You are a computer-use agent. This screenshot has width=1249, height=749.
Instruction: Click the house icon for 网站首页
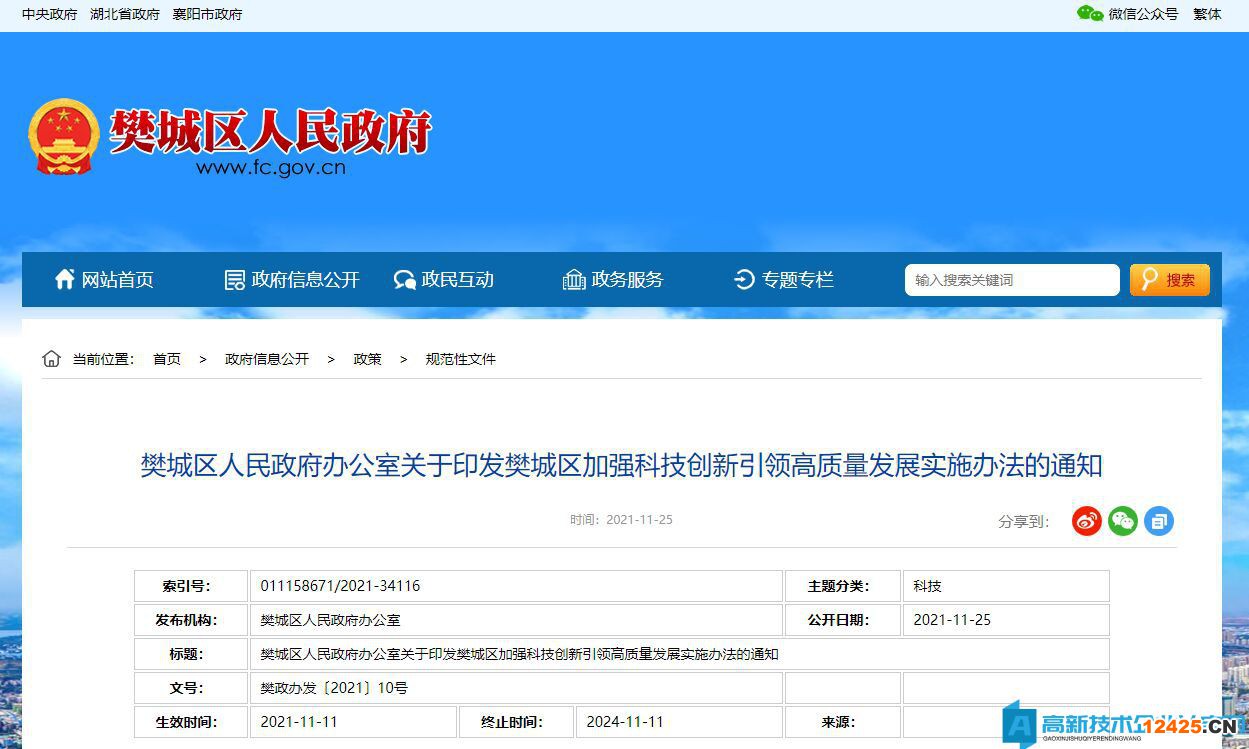coord(65,280)
